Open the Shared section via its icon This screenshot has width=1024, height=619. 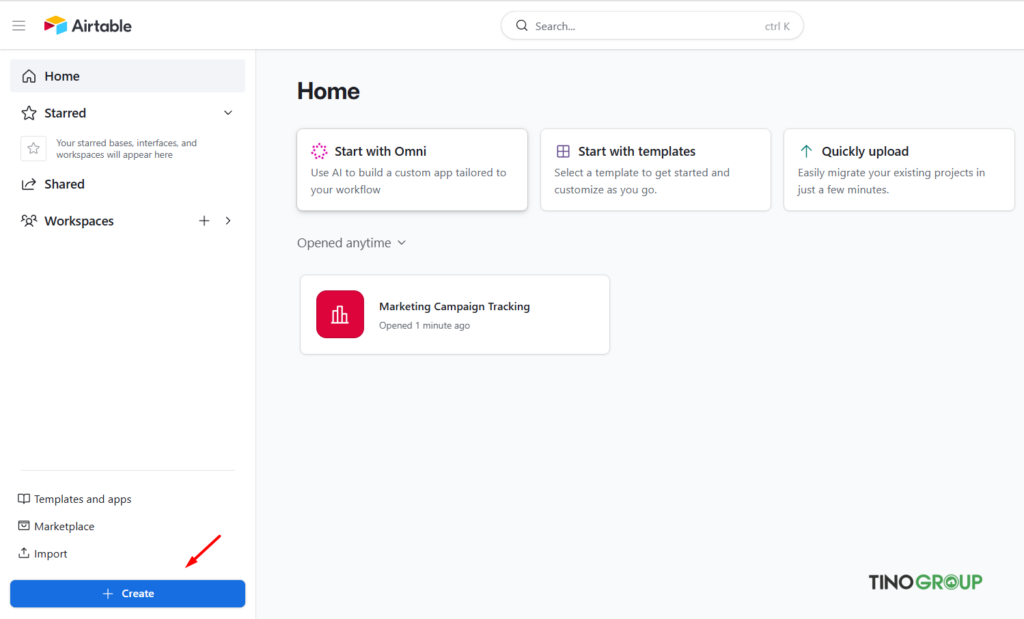pos(30,183)
